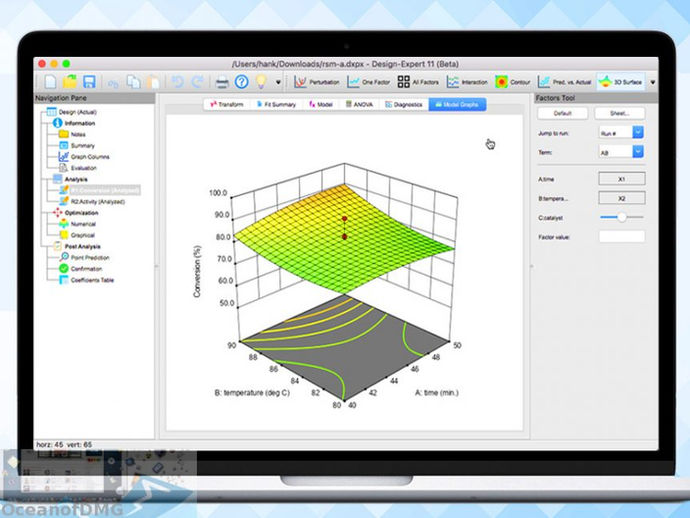Show the One Factor graph
The width and height of the screenshot is (690, 518).
(x=368, y=82)
